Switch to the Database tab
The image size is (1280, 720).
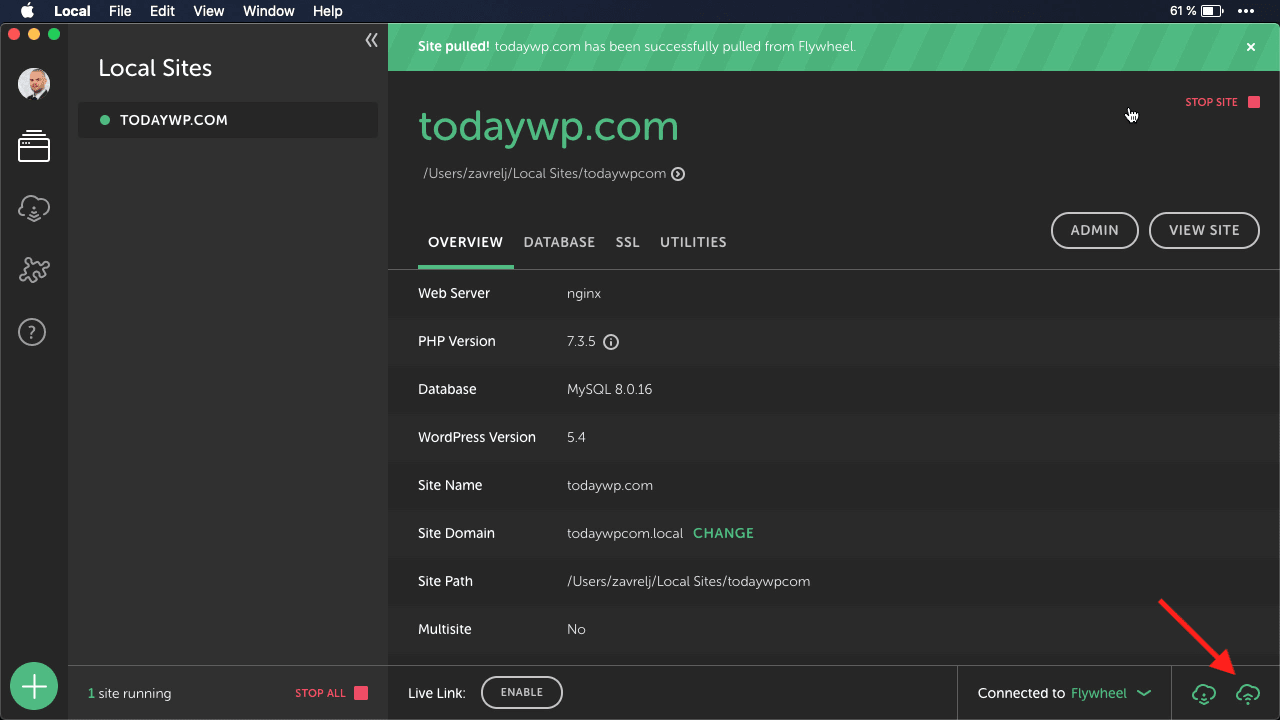pyautogui.click(x=559, y=242)
